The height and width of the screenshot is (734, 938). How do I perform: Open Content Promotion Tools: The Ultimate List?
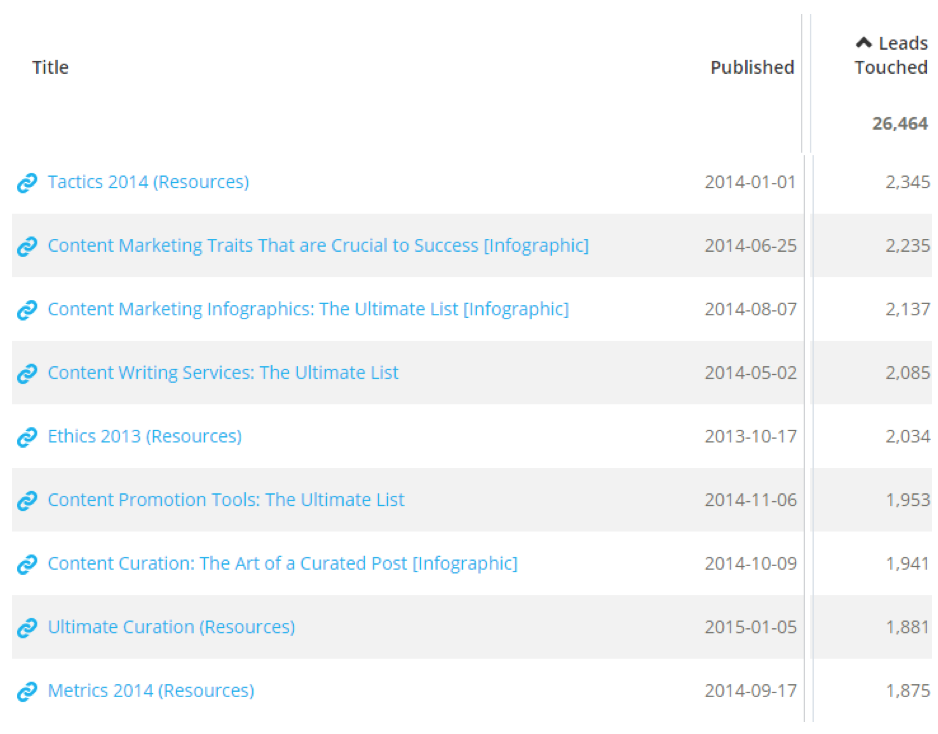point(226,500)
